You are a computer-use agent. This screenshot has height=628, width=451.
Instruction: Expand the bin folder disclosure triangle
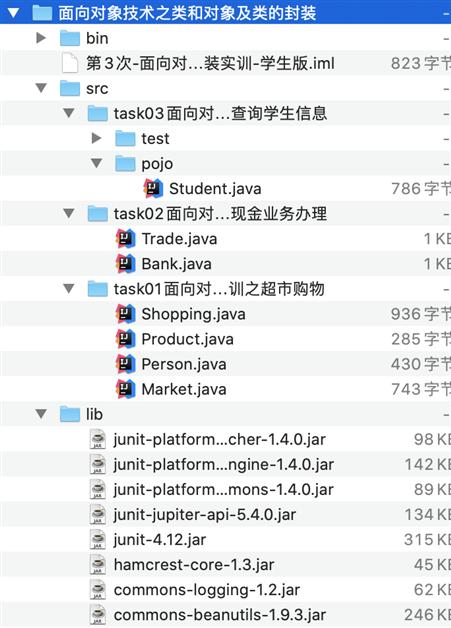pos(41,38)
